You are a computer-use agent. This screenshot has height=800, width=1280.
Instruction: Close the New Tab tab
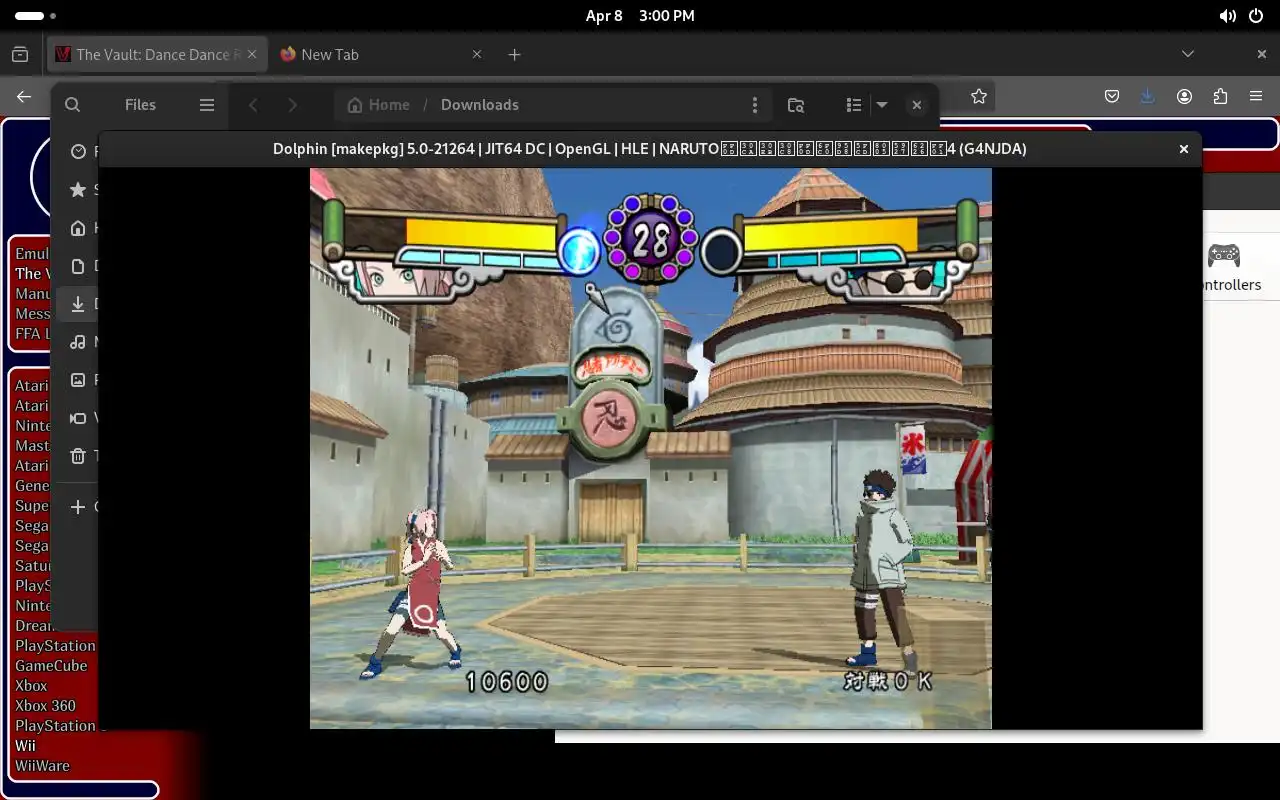477,54
